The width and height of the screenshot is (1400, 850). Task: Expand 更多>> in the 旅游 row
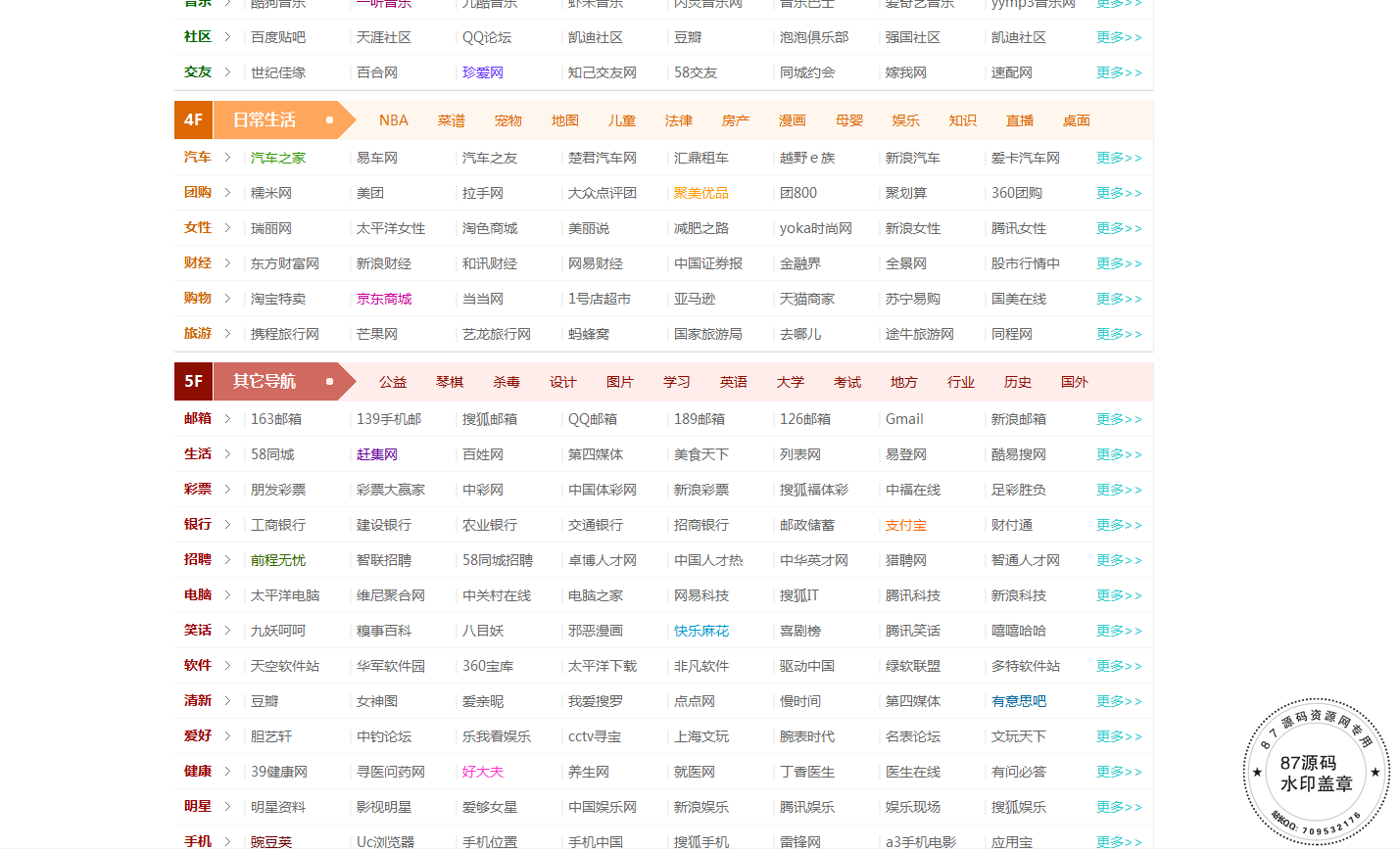1119,334
